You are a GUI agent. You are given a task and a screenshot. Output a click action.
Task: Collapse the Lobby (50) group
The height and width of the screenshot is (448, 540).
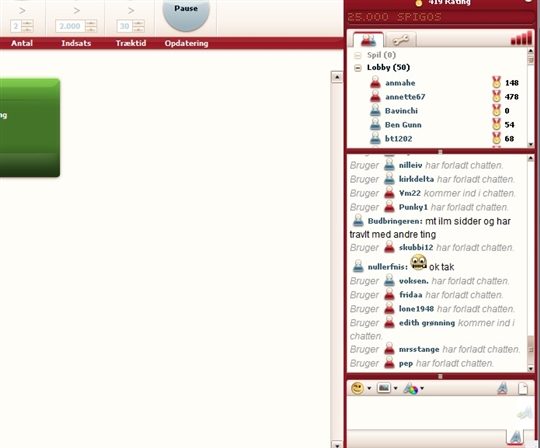(358, 68)
